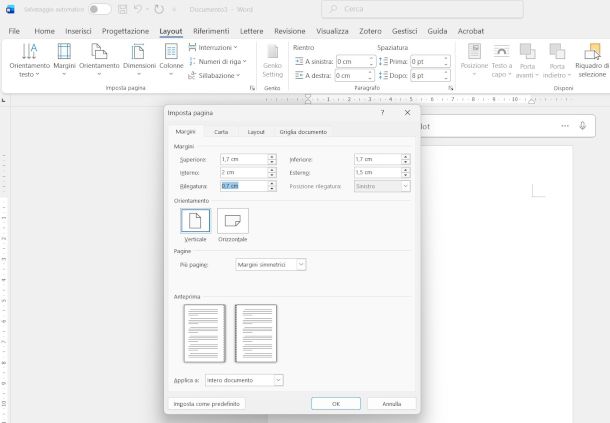The height and width of the screenshot is (423, 610).
Task: Click the three dots menu in Copilot bar
Action: [x=565, y=126]
